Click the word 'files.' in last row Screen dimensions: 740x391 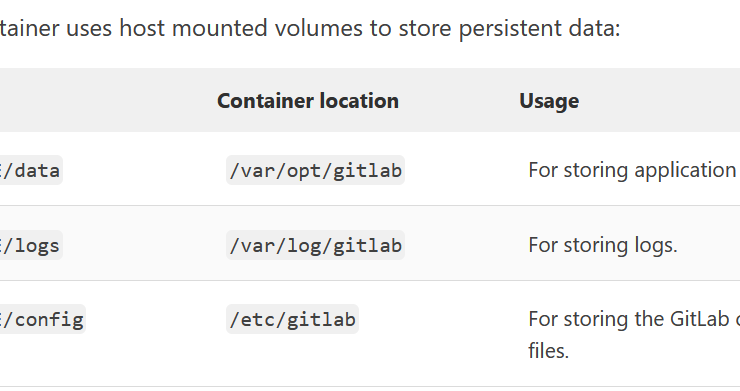point(548,351)
